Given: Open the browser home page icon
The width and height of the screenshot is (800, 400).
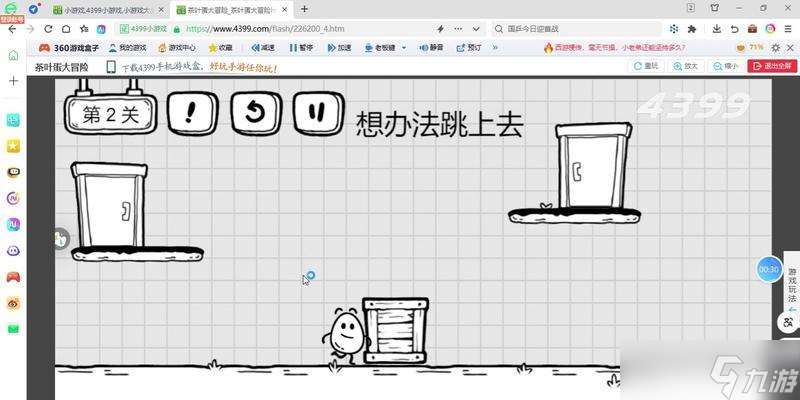Looking at the screenshot, I should tap(66, 29).
